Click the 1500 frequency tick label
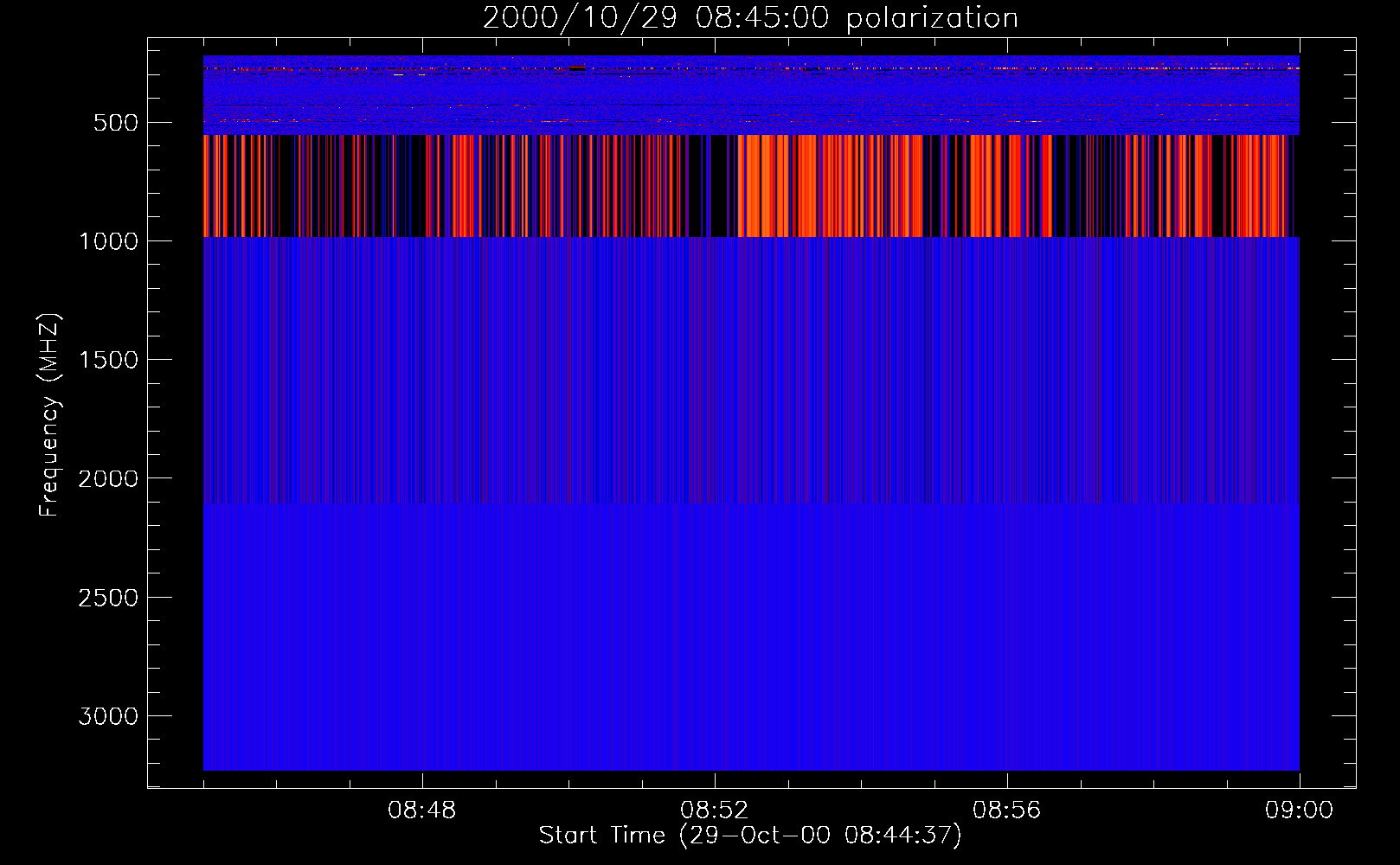This screenshot has width=1400, height=865. tap(108, 360)
